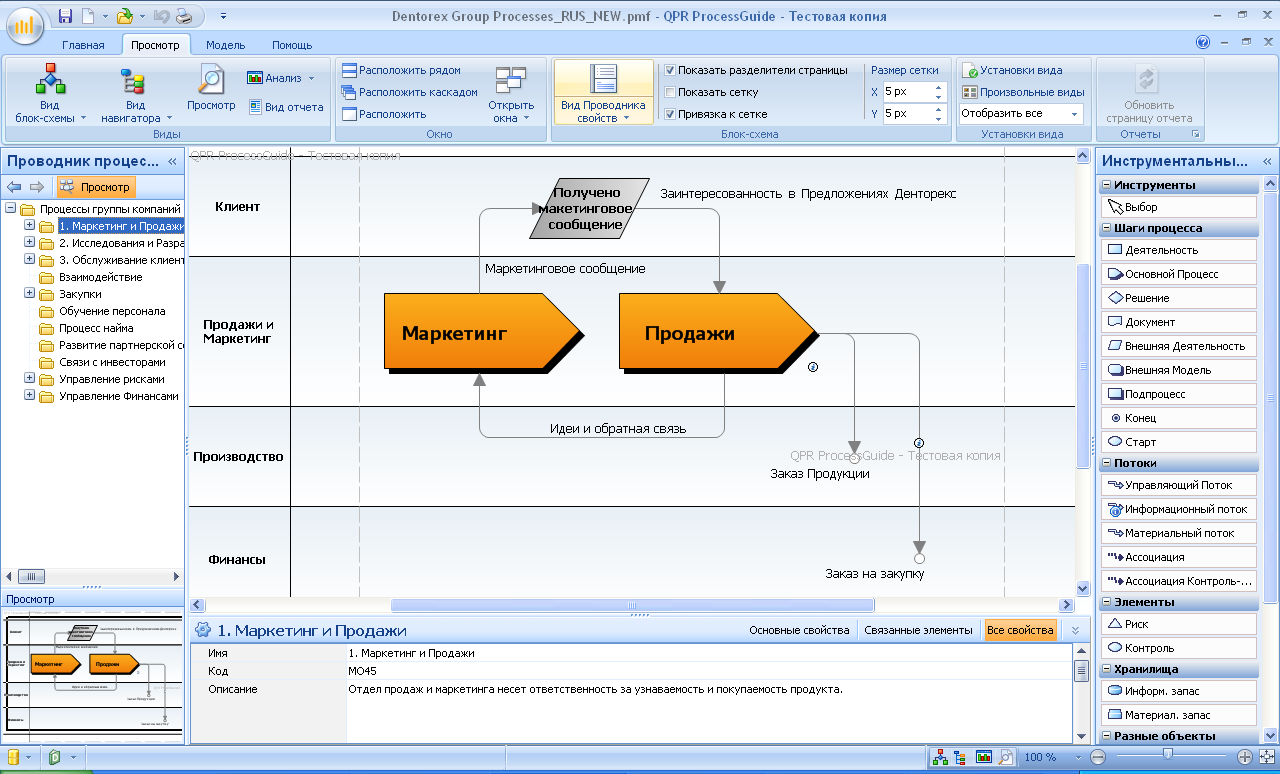Click the Маркетинг process block in diagram
Image resolution: width=1280 pixels, height=774 pixels.
[482, 333]
